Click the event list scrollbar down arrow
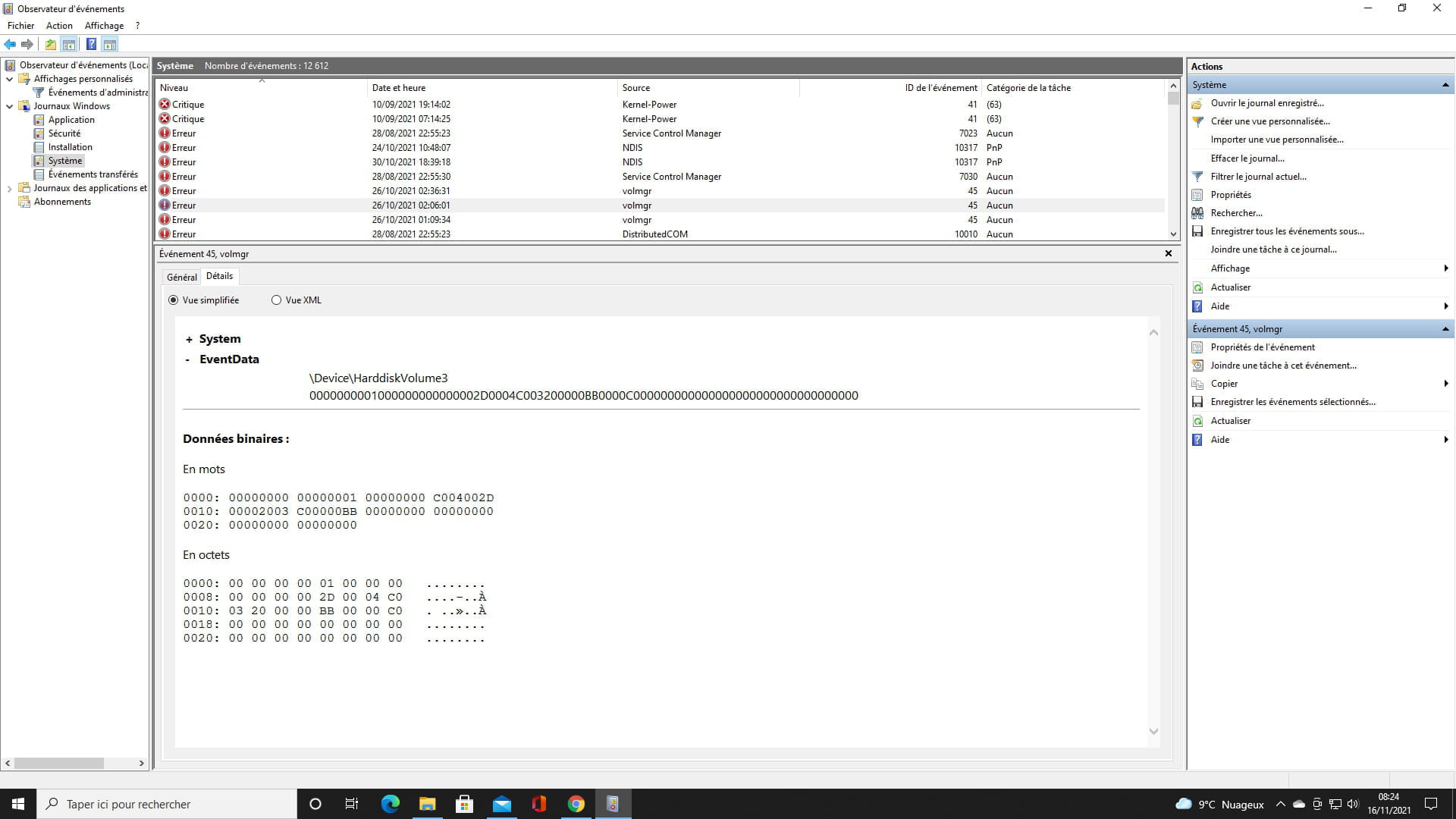 (1173, 234)
